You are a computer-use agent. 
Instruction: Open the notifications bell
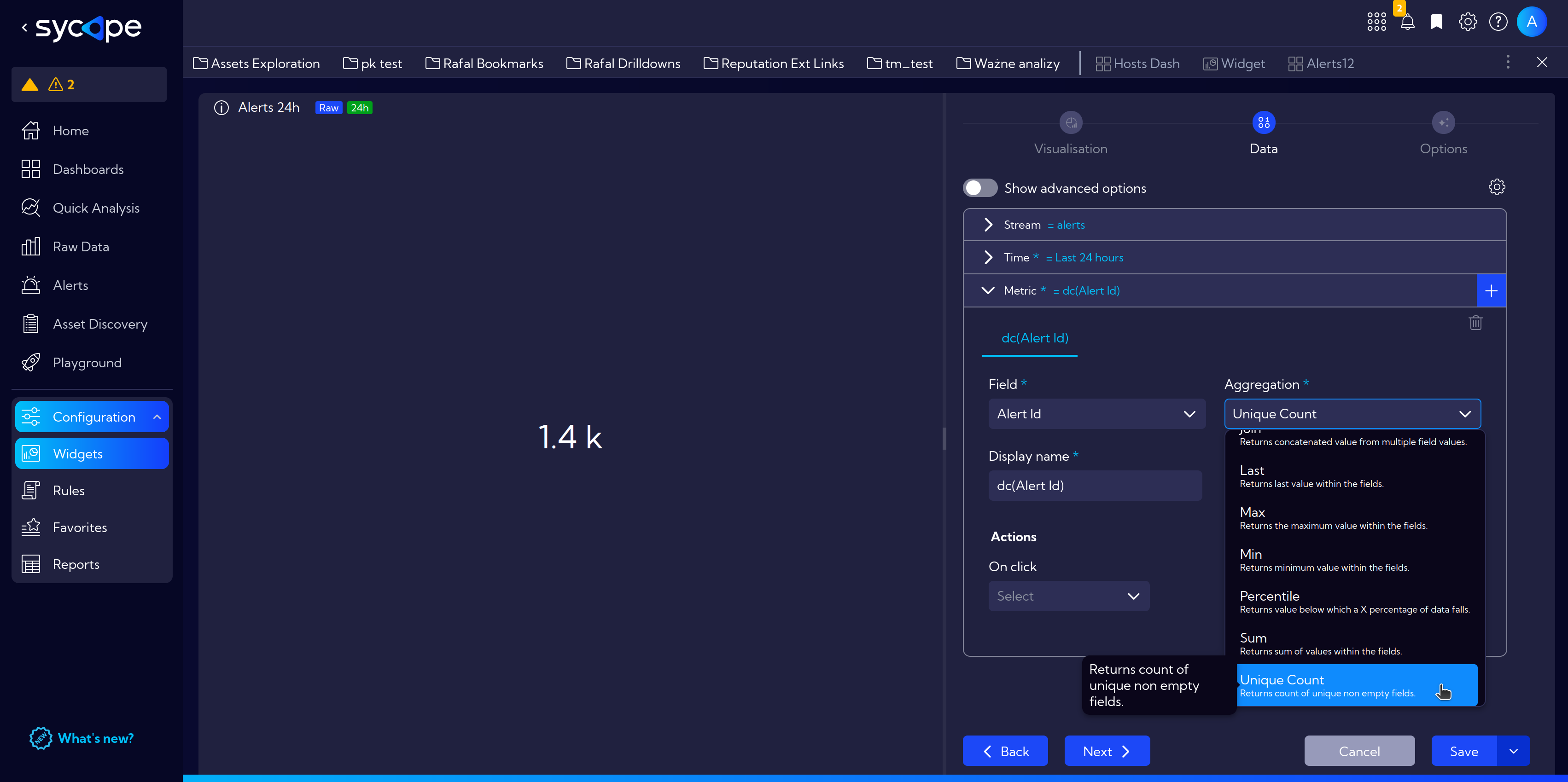coord(1407,22)
